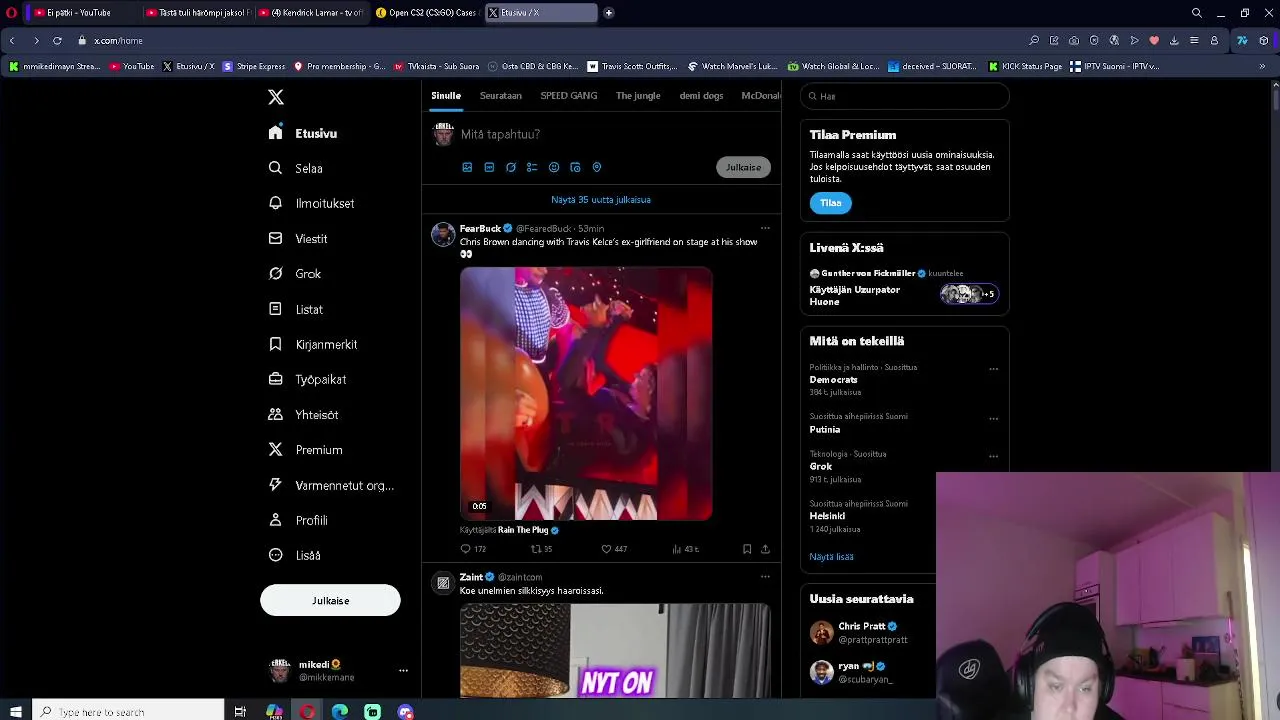The image size is (1280, 720).
Task: Expand bookmarks bar overflow chevron
Action: 1262,66
